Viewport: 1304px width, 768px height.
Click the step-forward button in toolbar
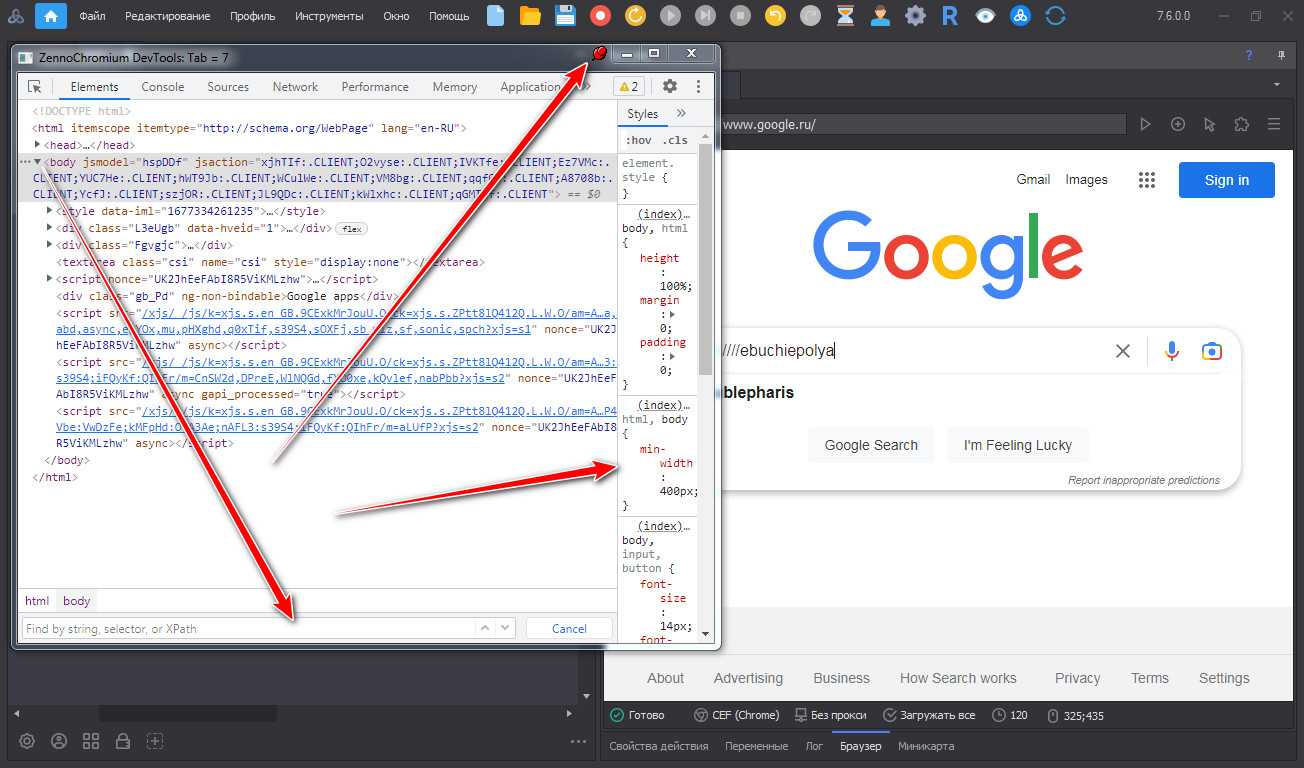705,16
